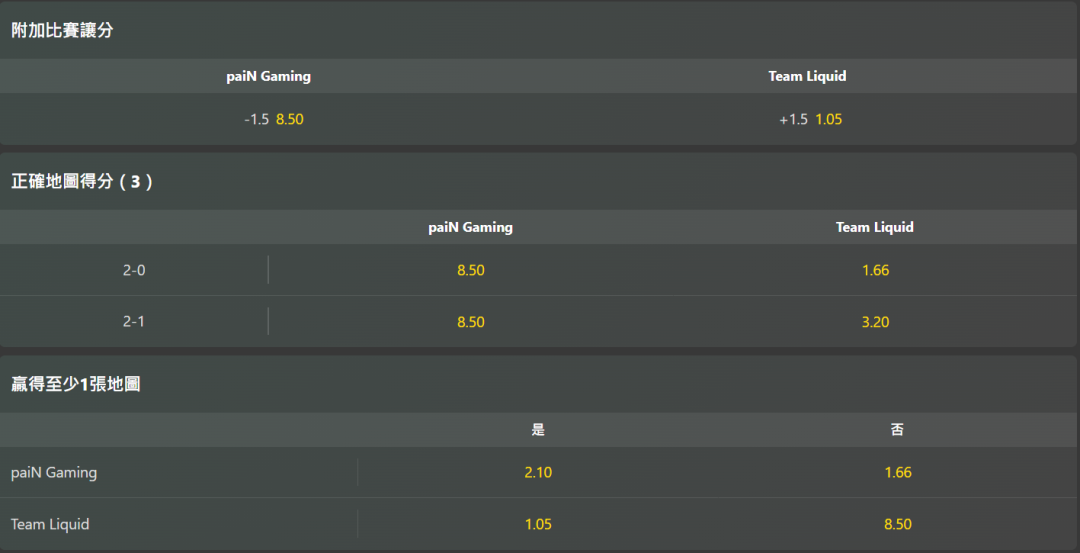
Task: Pick Team Liquid 2-0 score at 1.66
Action: 875,271
